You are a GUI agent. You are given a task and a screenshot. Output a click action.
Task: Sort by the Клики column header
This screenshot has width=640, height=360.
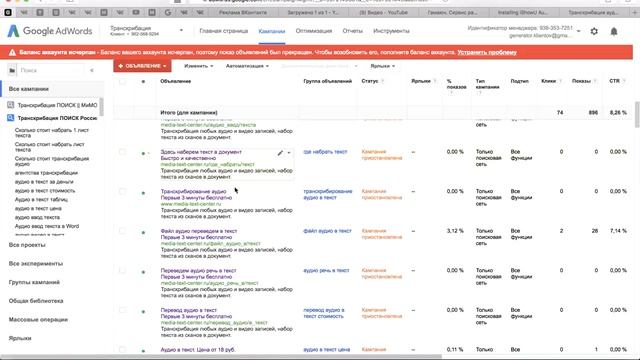pyautogui.click(x=549, y=81)
